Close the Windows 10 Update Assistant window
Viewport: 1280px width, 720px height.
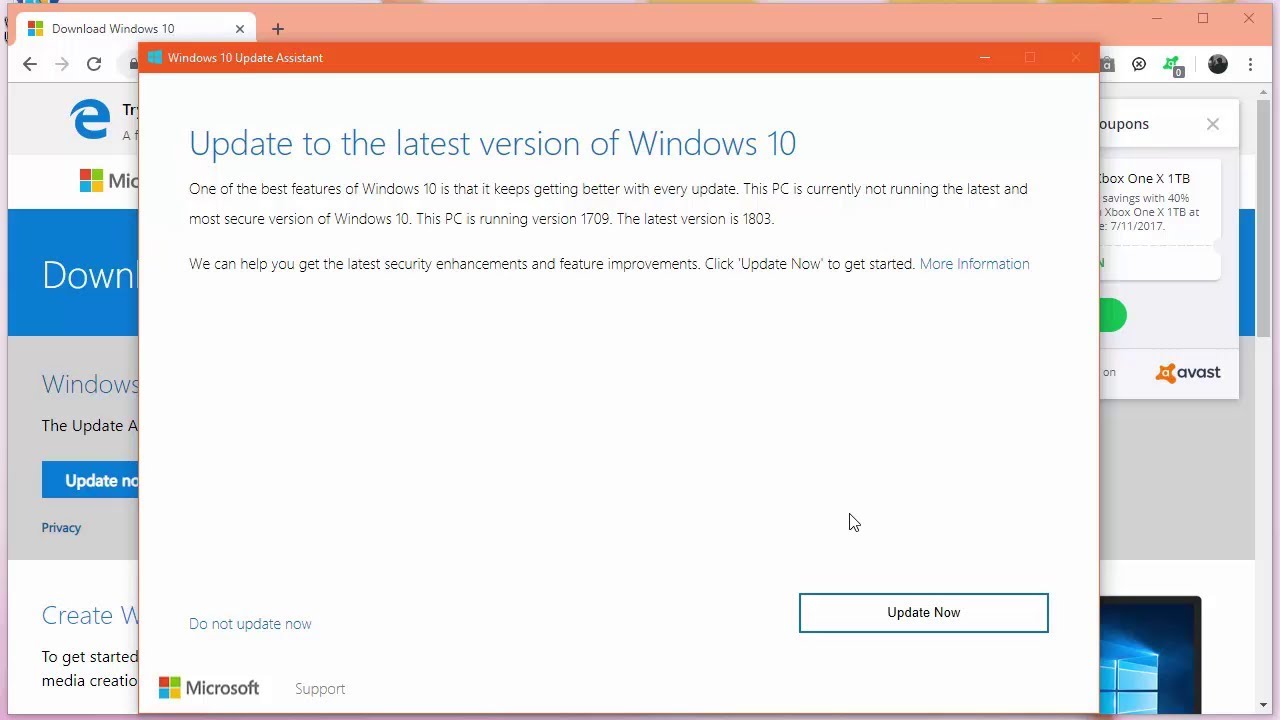tap(1076, 58)
